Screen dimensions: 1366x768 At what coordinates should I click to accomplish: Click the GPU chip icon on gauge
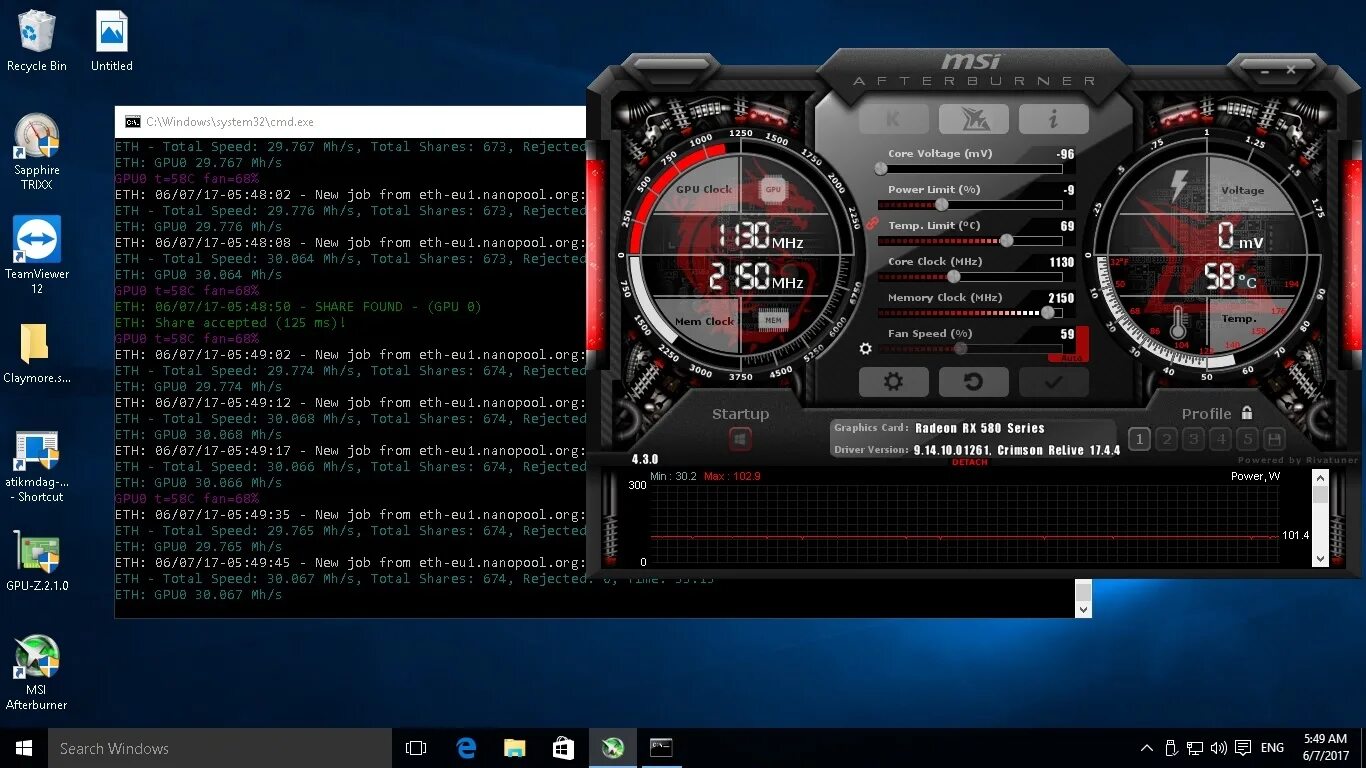[x=773, y=189]
